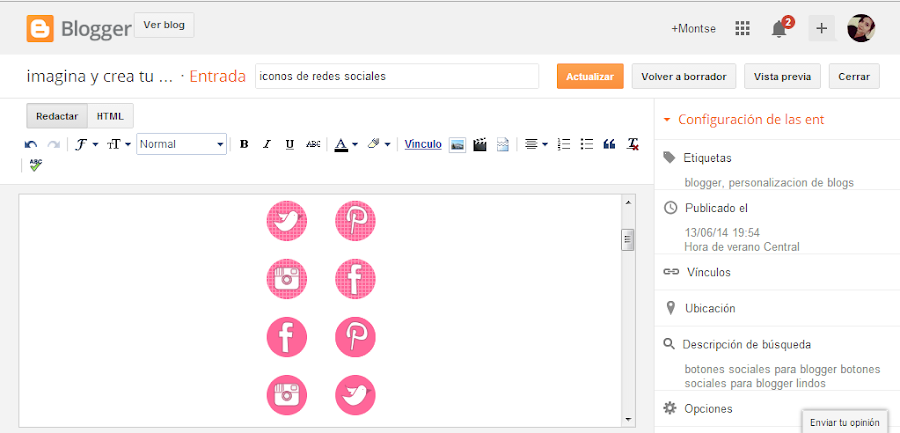Insert an image into the post

457,145
